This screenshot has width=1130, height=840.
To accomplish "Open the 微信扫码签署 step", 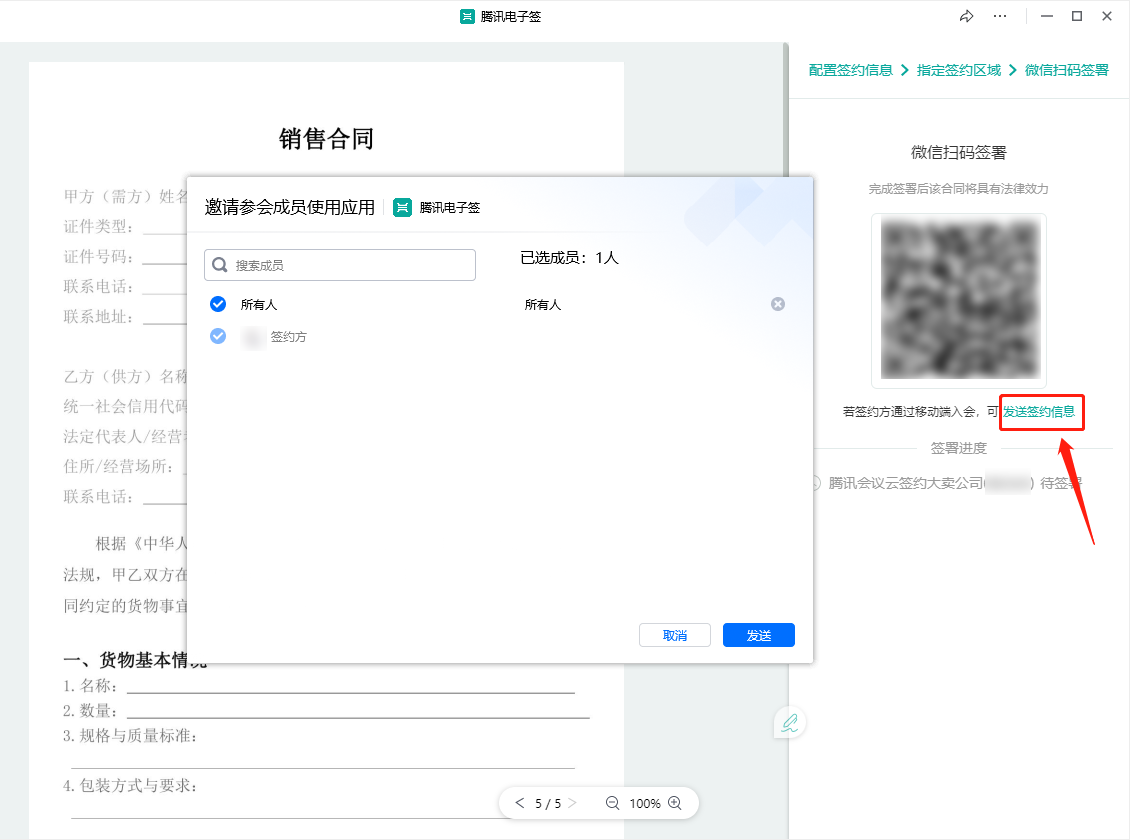I will 1067,70.
